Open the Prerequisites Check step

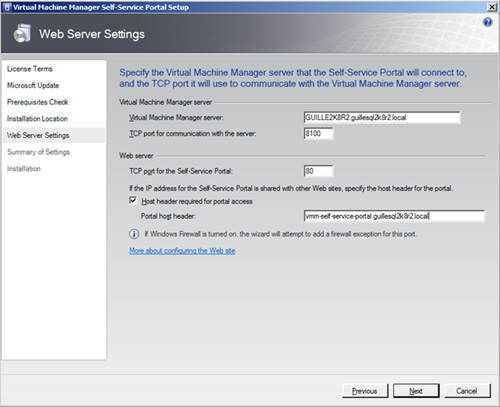[38, 102]
